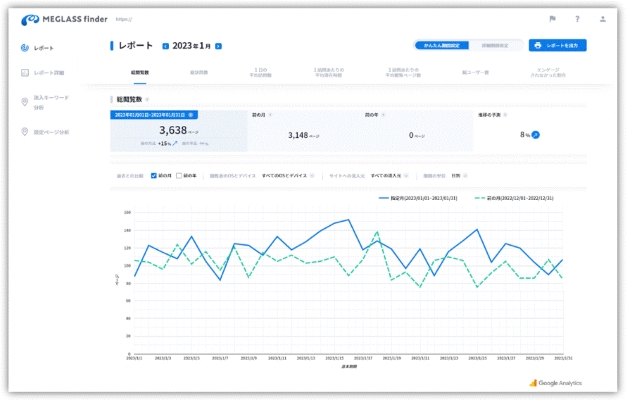
Task: Go to the next month arrow
Action: 218,46
